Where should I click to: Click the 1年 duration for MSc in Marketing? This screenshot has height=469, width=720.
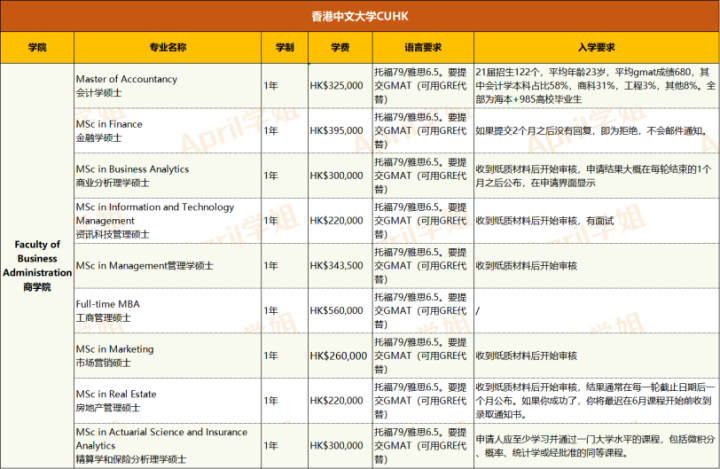point(285,356)
